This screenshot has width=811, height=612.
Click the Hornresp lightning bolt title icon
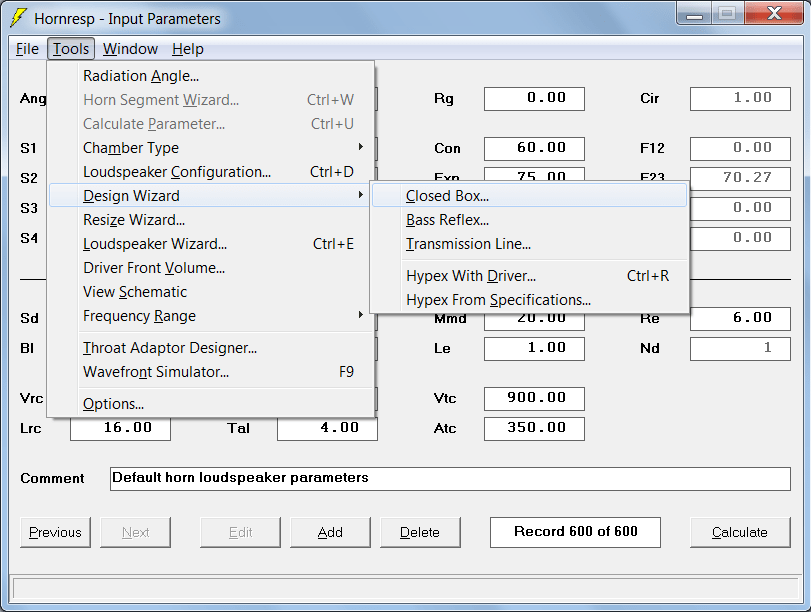[18, 18]
